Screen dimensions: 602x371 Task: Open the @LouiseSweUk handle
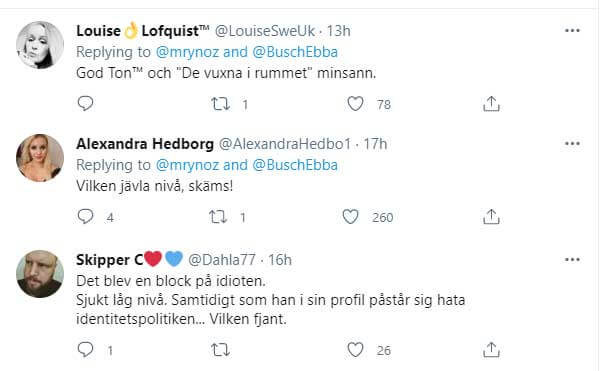265,31
